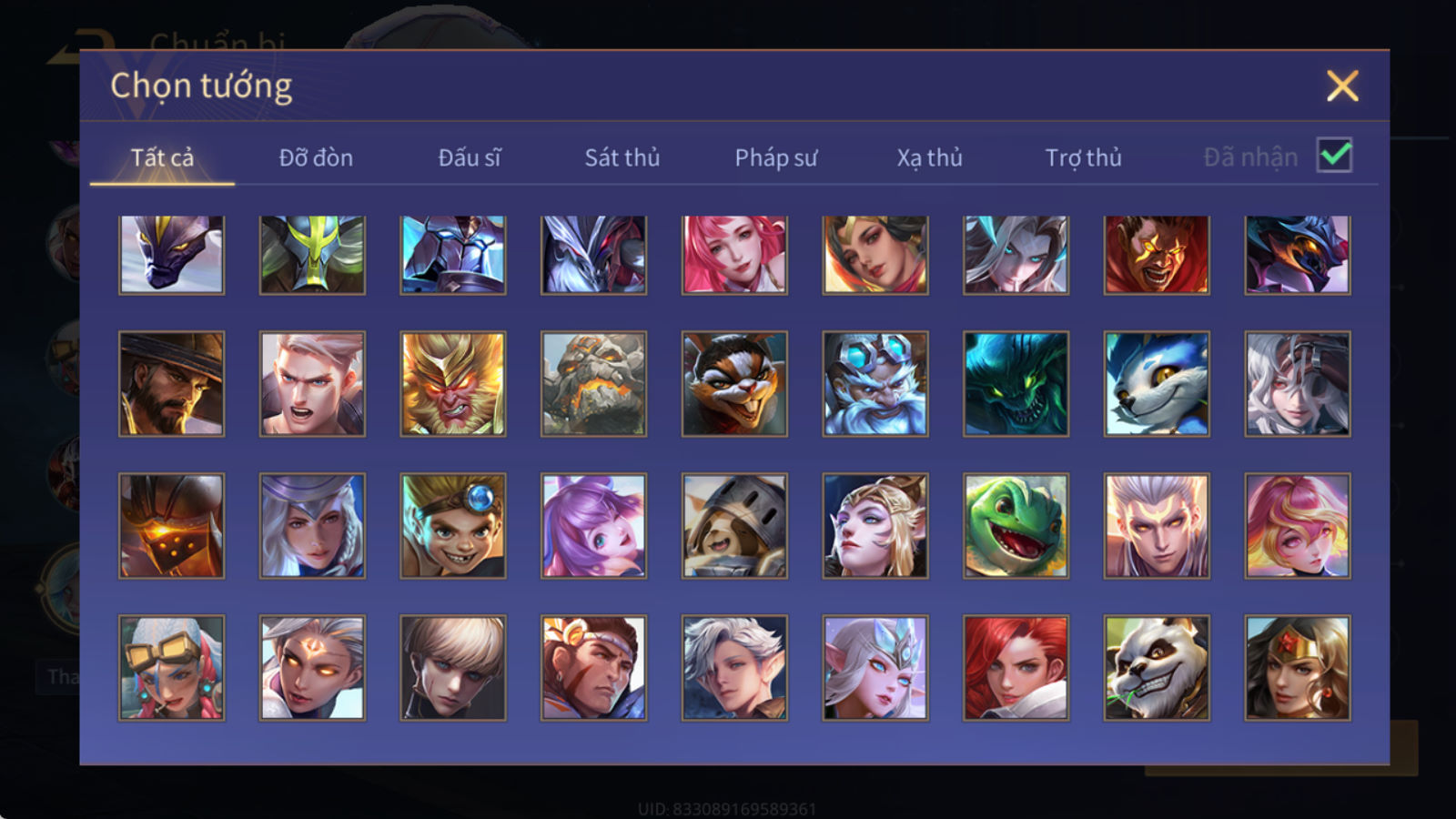Select the rock golem hero portrait
This screenshot has height=819, width=1456.
(x=593, y=384)
